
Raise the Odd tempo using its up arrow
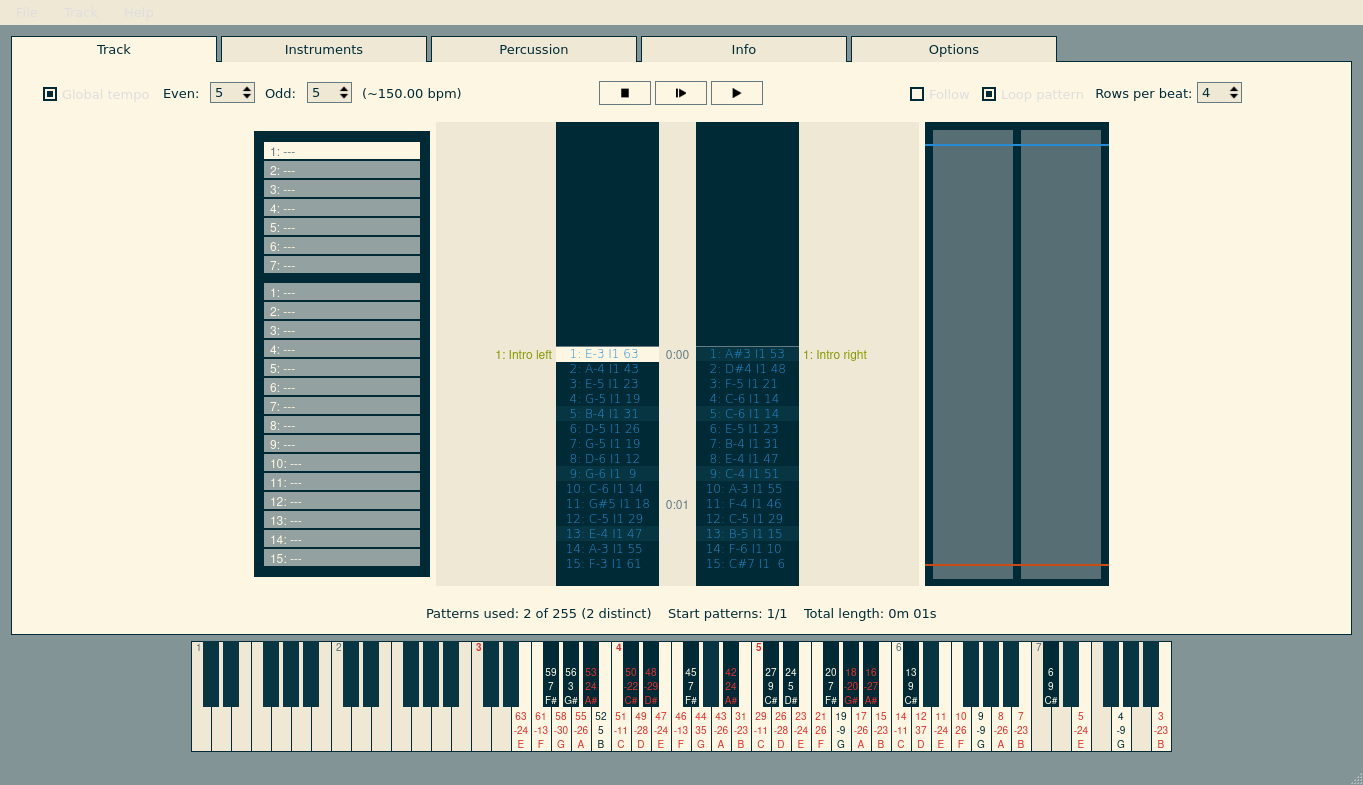pos(344,89)
